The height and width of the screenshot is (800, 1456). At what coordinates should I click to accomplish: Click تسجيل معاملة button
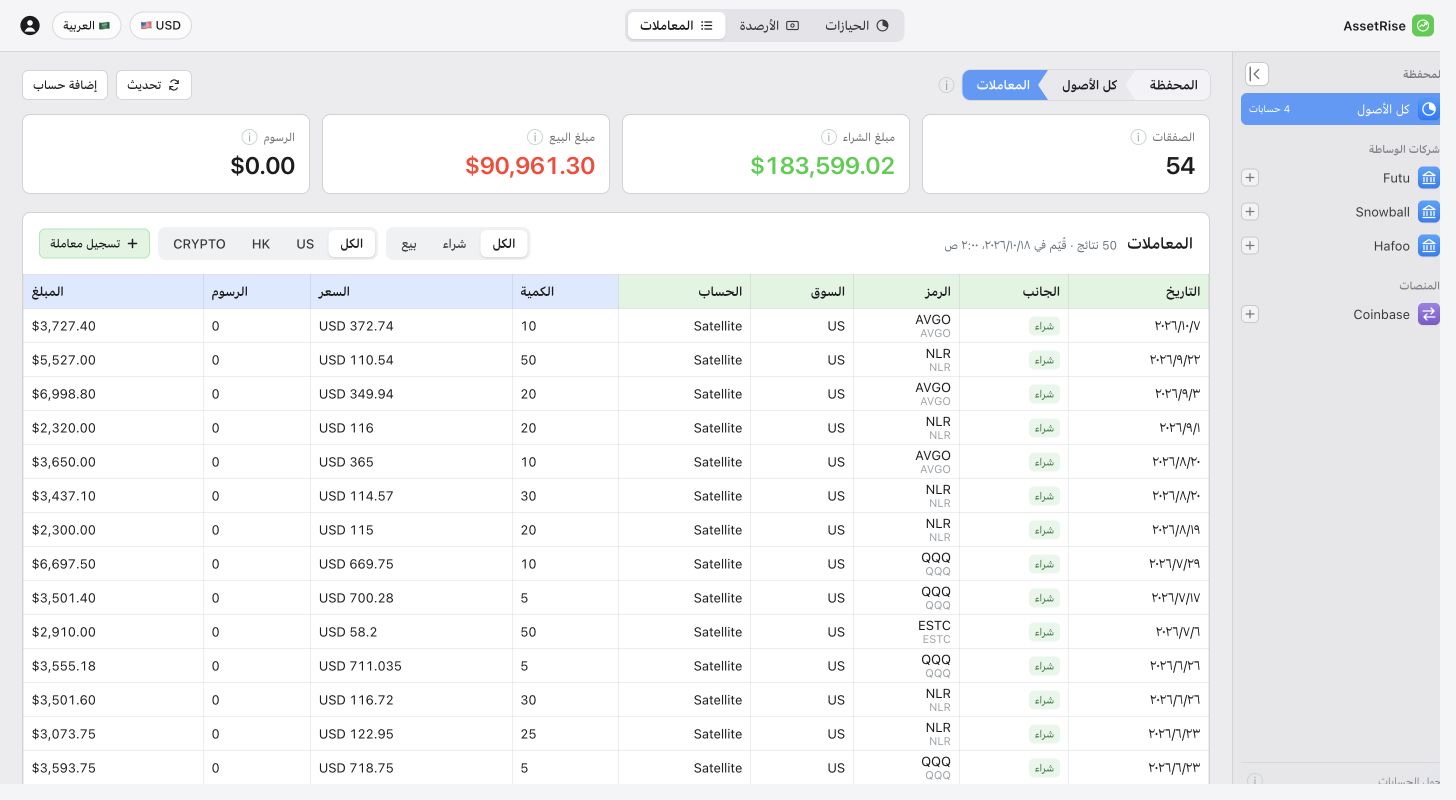(95, 244)
